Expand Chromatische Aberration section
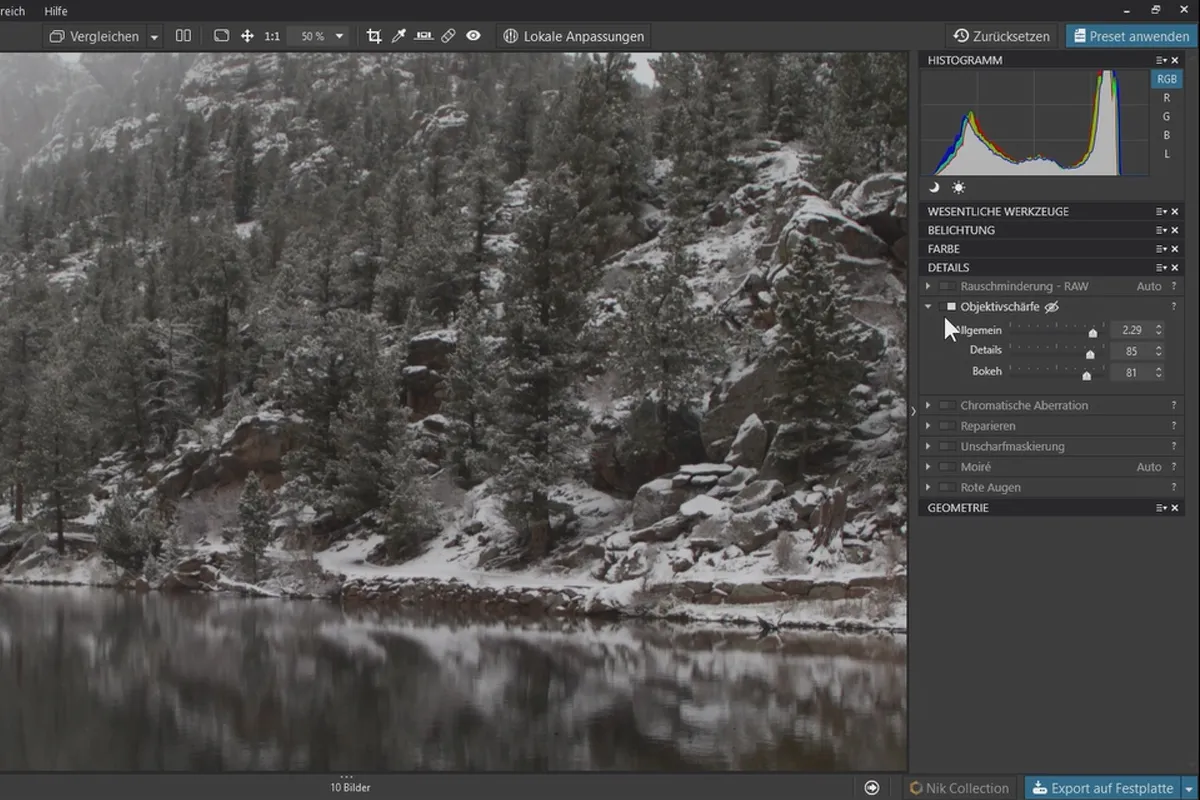This screenshot has width=1200, height=800. (x=928, y=405)
